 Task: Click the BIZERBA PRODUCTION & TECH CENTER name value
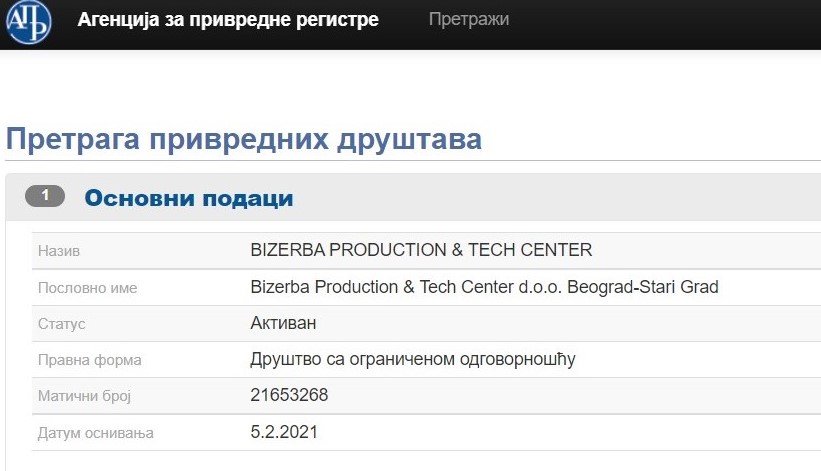click(421, 250)
